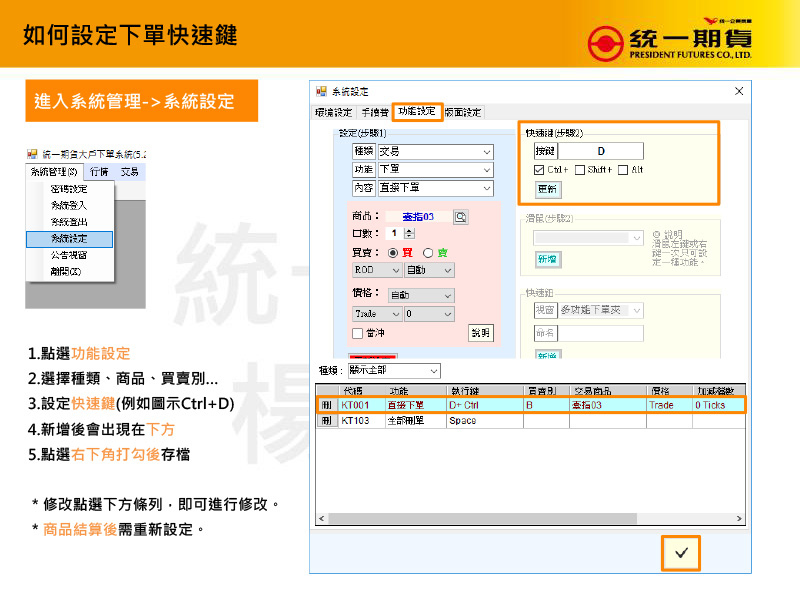Choose 系統登入 from the menu
The image size is (800, 598).
(x=69, y=206)
